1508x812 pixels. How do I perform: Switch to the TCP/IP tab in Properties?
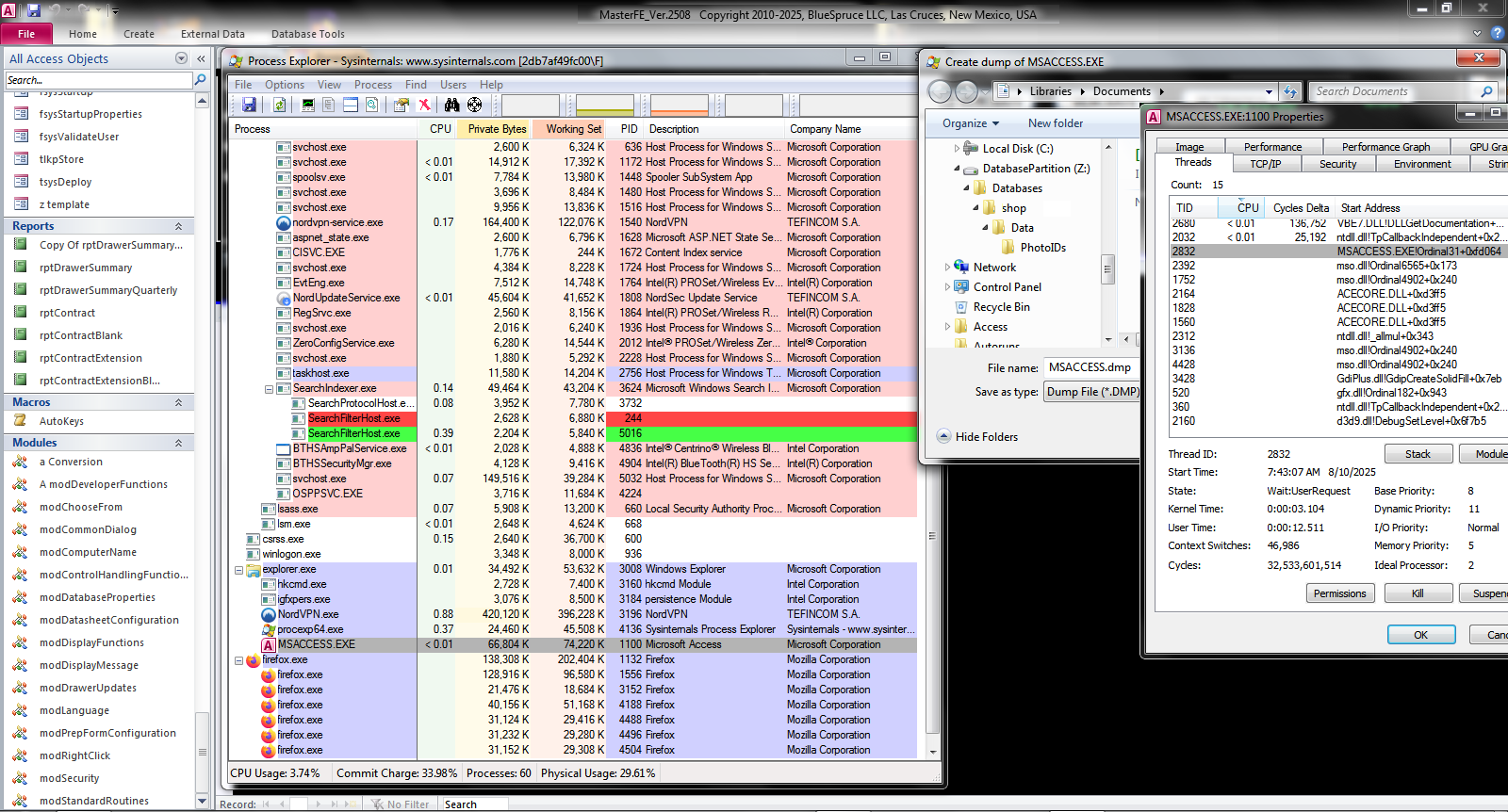[1265, 164]
